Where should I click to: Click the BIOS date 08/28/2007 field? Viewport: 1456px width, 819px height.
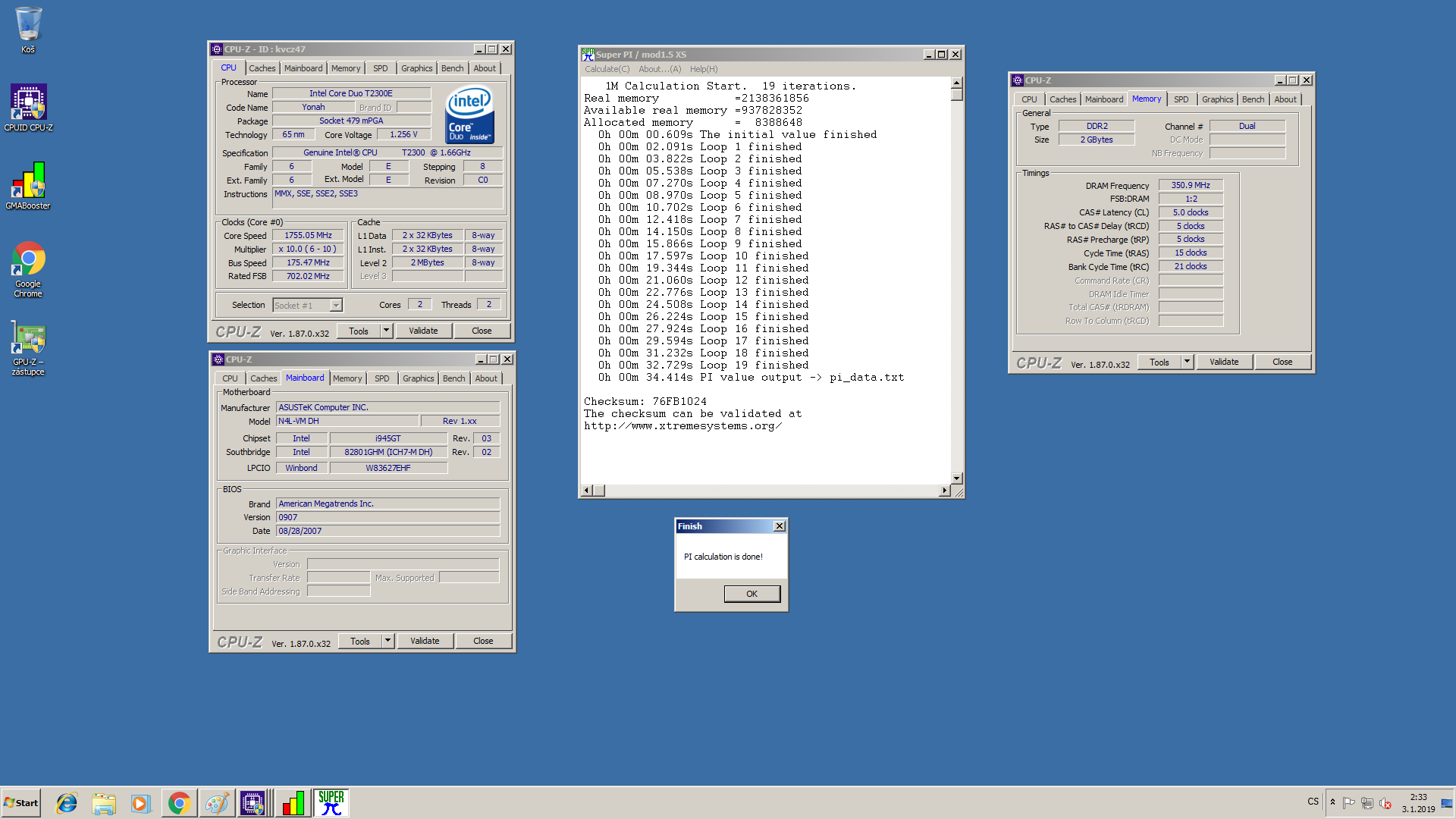point(388,531)
